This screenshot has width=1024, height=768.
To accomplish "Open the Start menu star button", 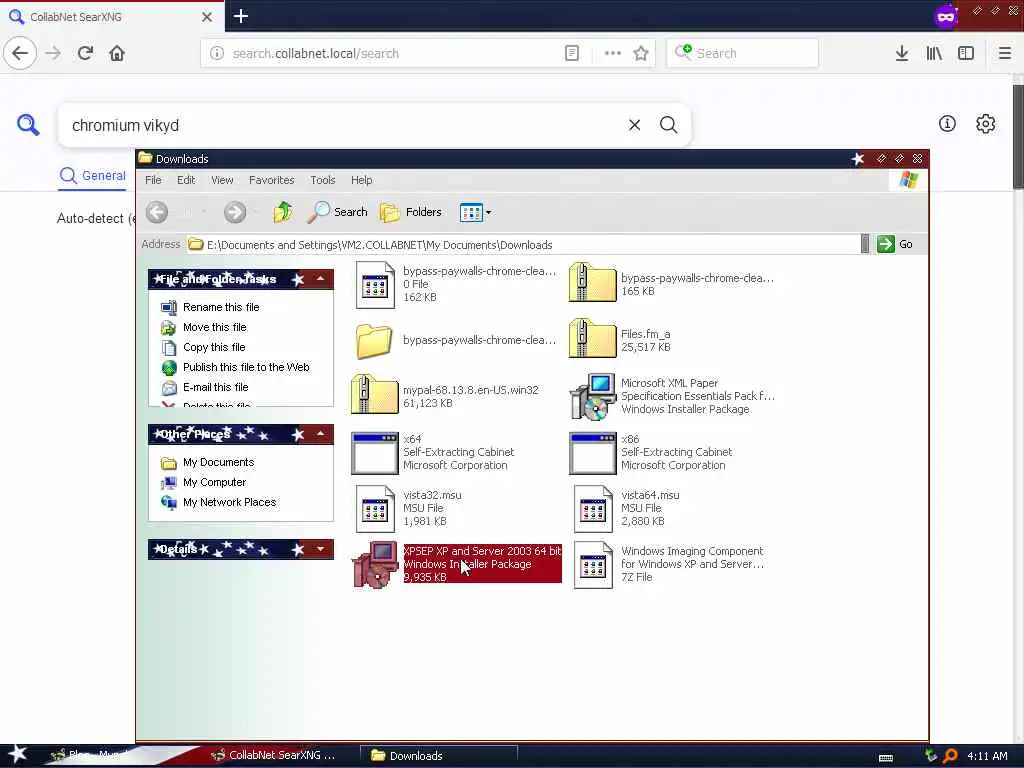I will (x=17, y=755).
